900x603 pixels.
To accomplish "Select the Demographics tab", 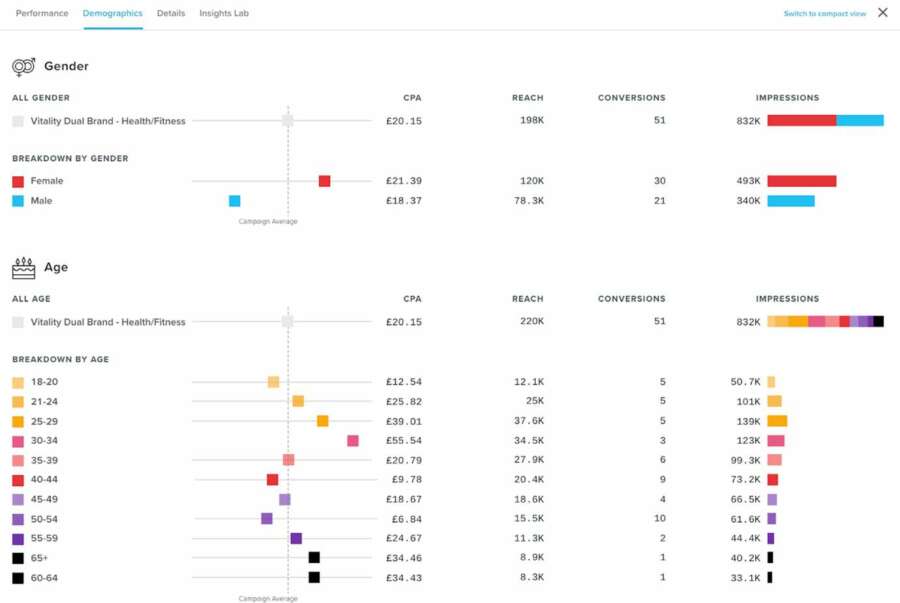I will 113,14.
